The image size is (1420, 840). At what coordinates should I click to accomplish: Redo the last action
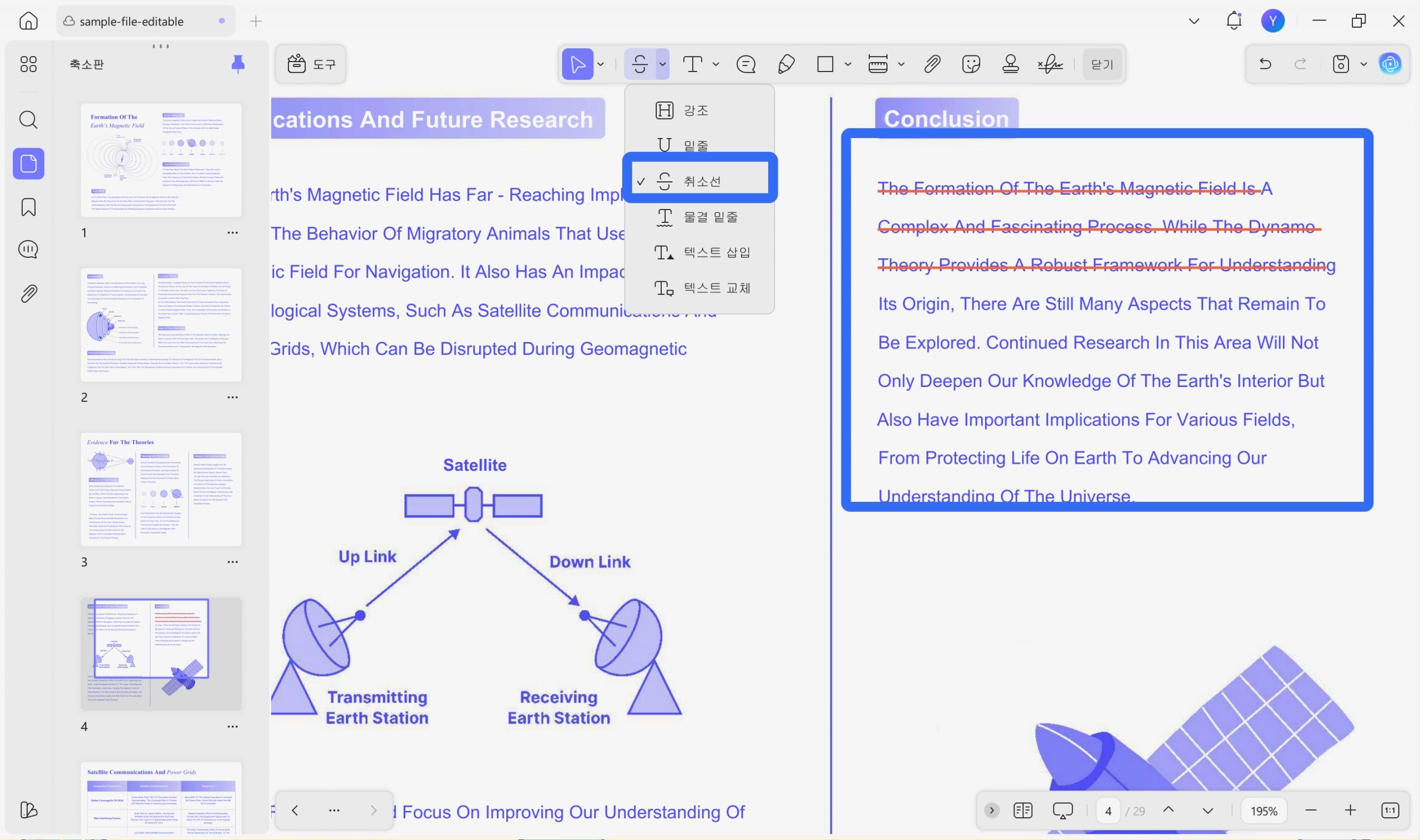coord(1301,64)
